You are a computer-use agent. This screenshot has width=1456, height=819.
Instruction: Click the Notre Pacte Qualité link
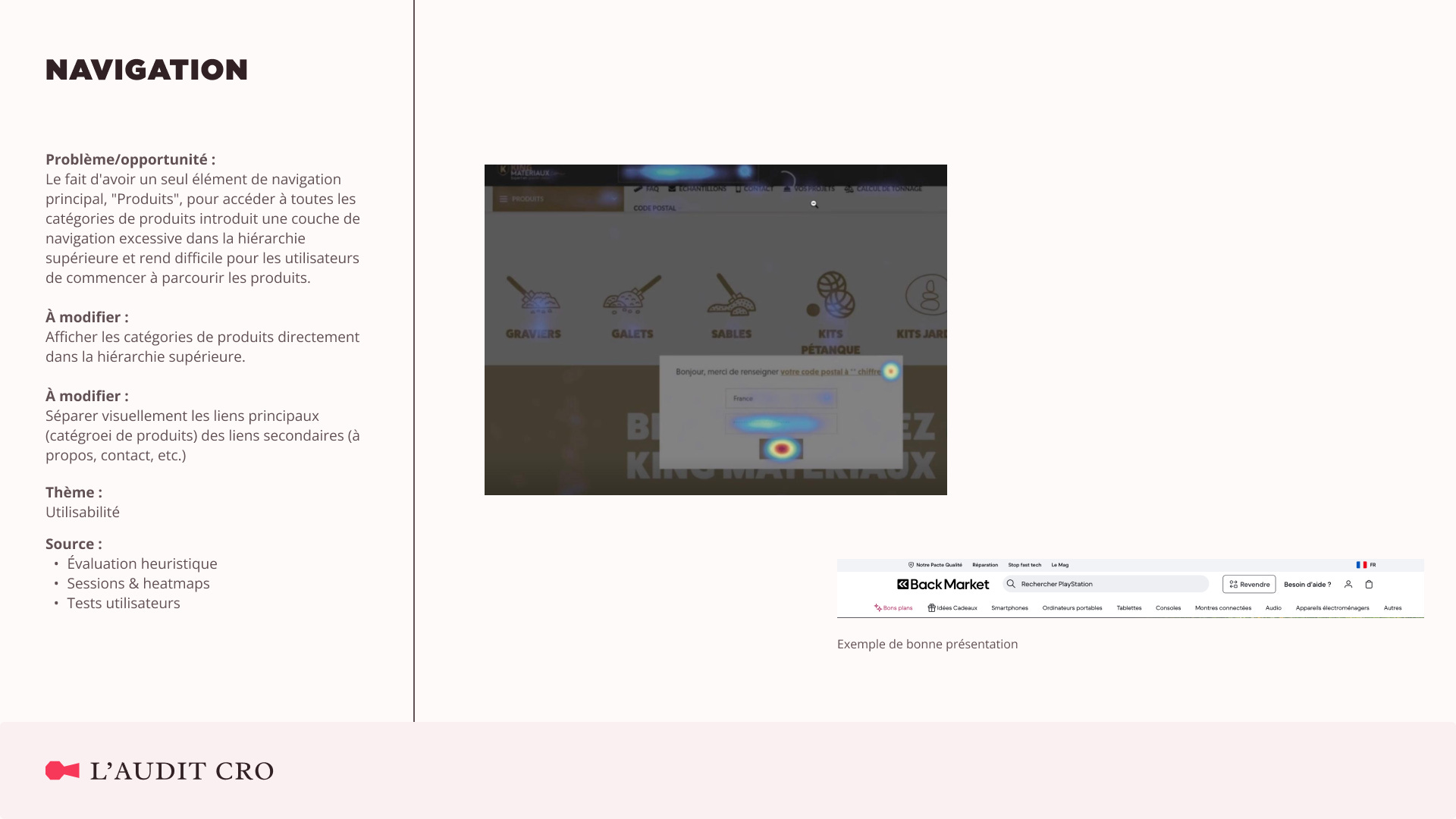(x=935, y=565)
